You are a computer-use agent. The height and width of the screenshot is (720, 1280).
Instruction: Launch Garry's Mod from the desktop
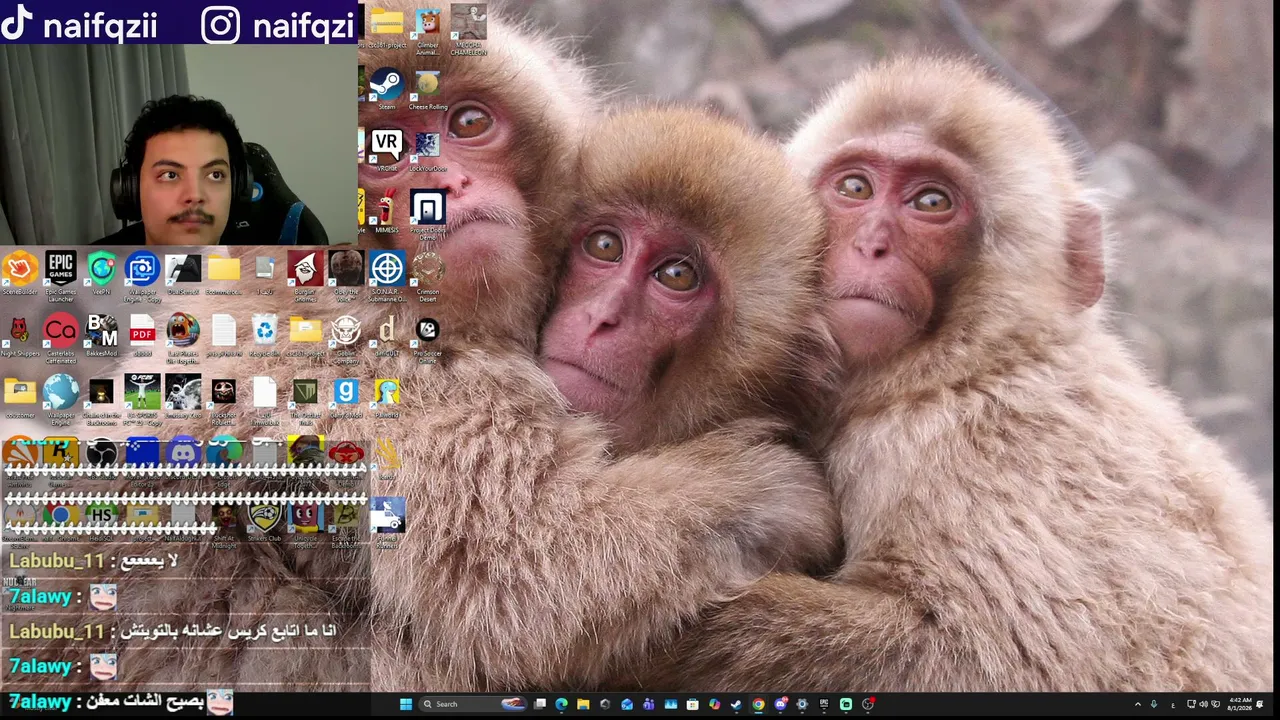coord(346,396)
